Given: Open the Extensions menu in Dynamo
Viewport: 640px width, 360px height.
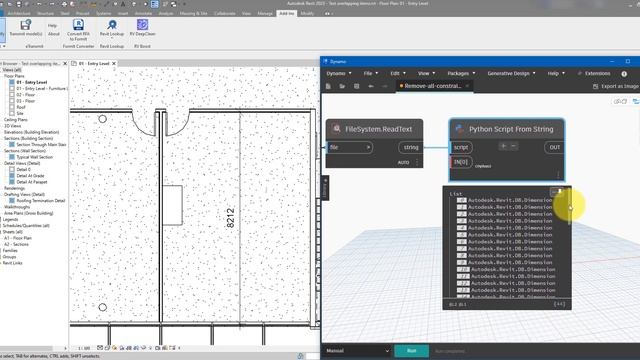Looking at the screenshot, I should tap(594, 73).
